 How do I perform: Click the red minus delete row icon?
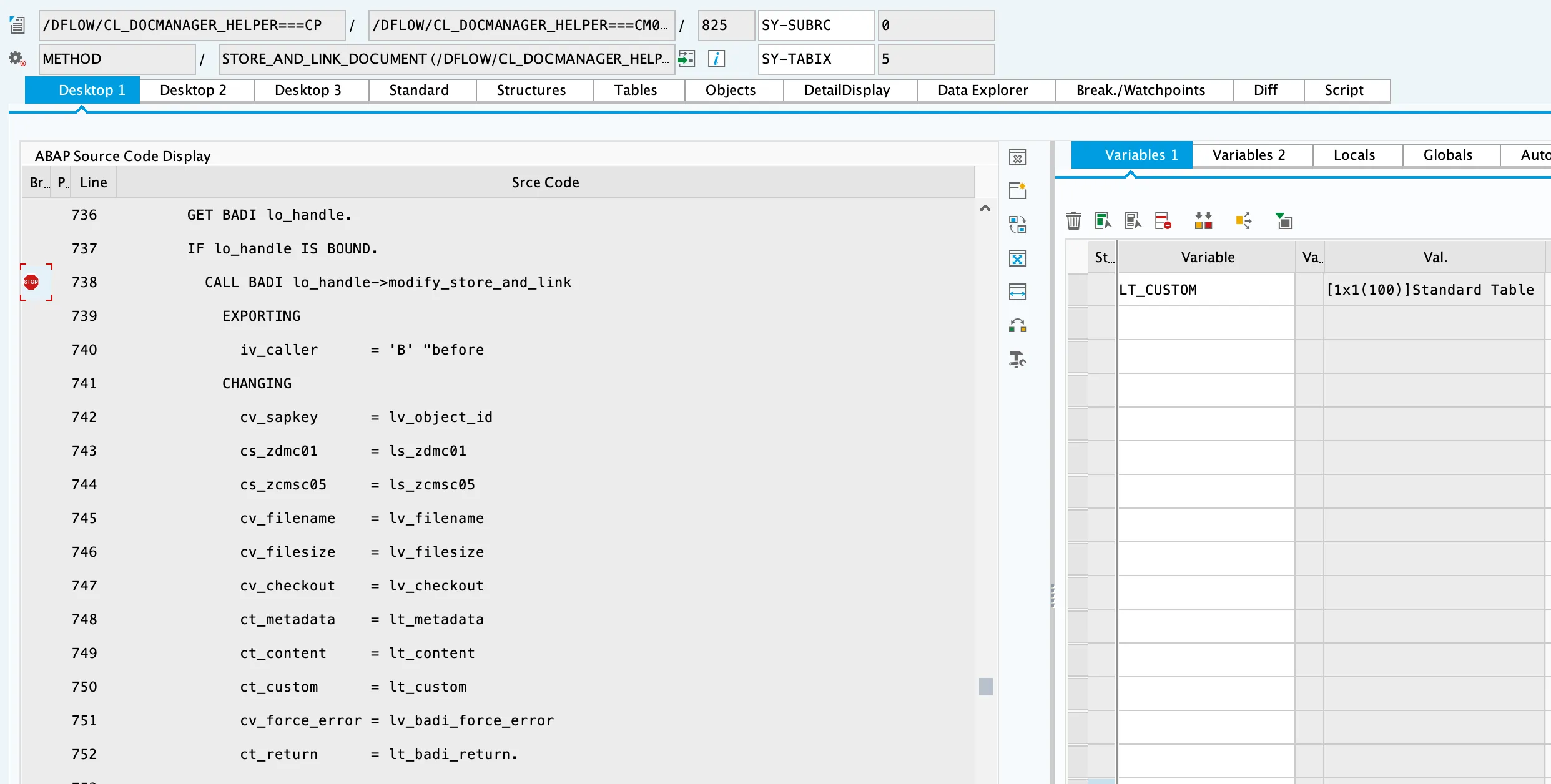1163,221
